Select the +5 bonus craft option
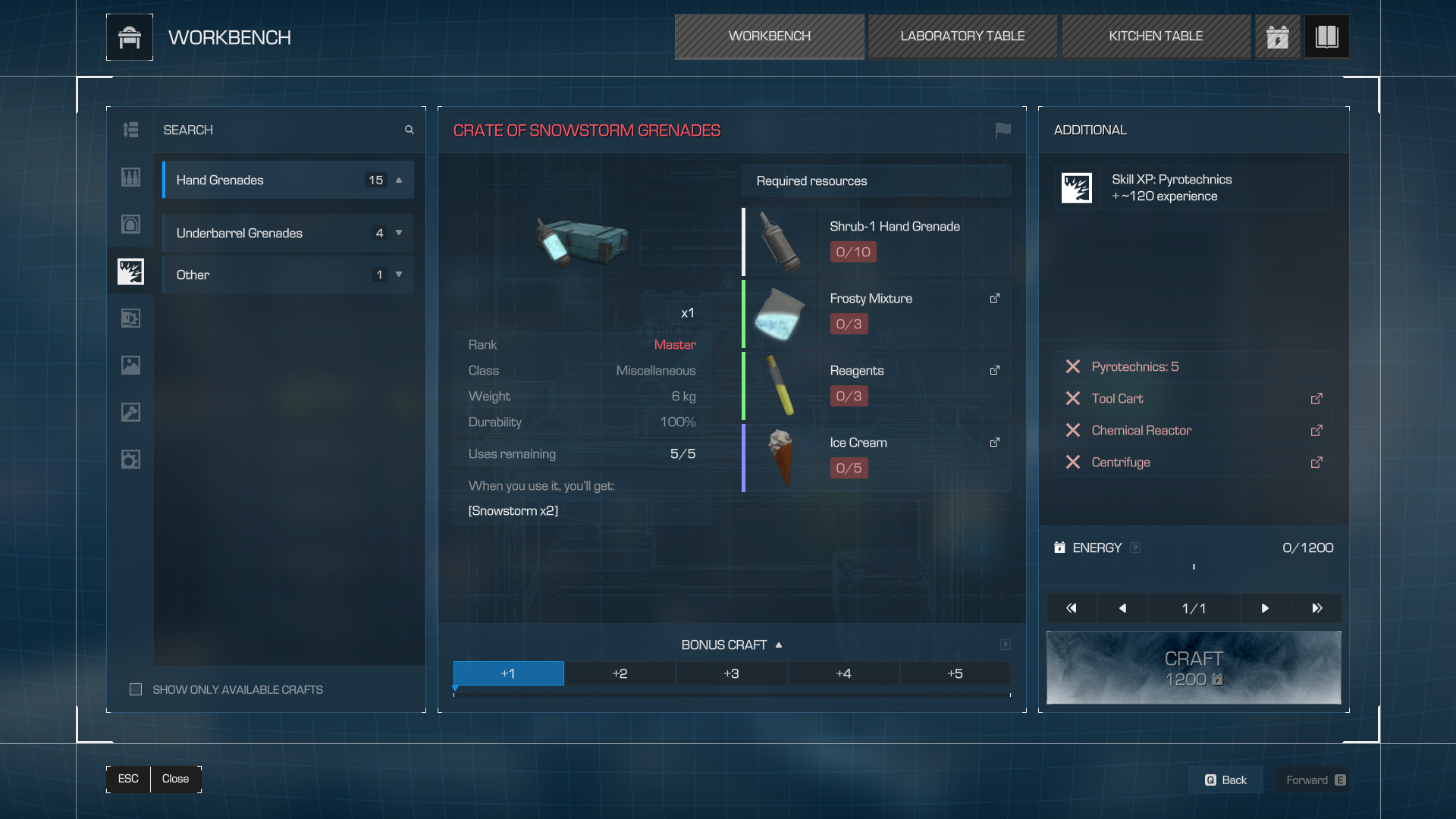 [955, 673]
